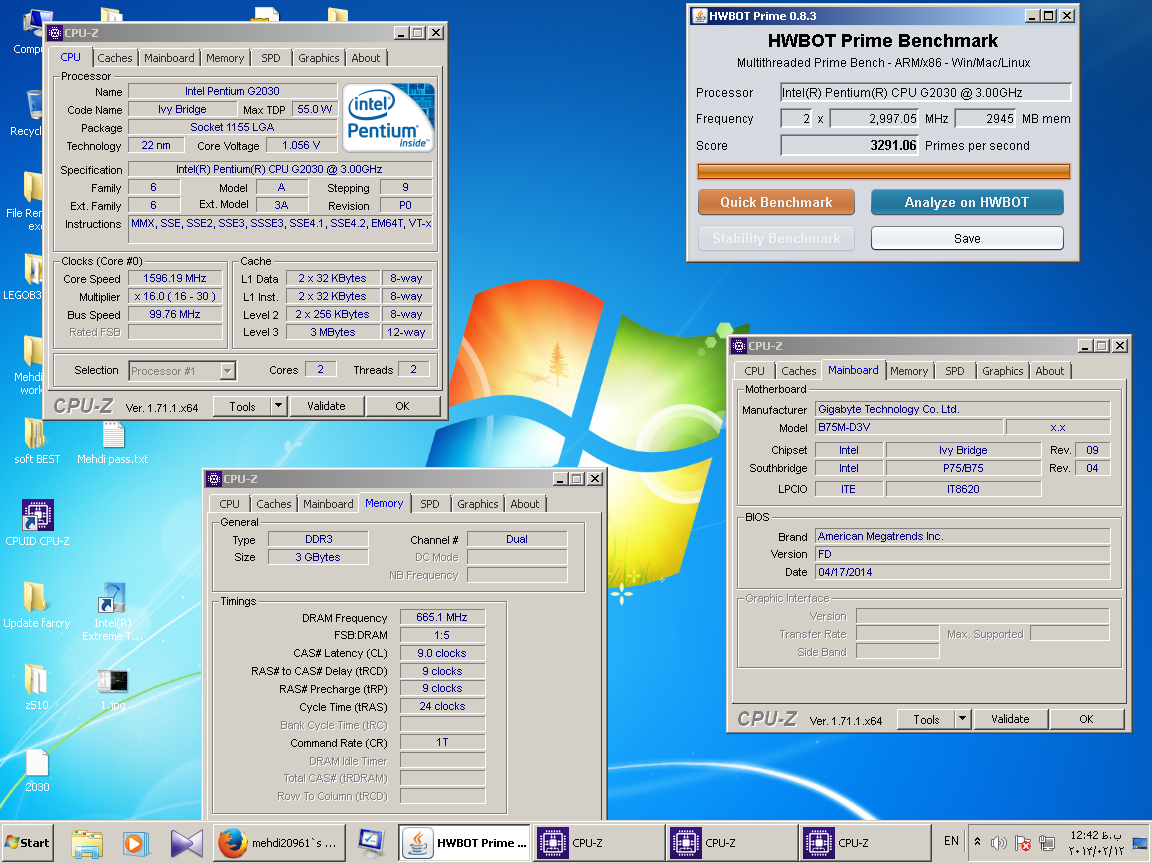This screenshot has width=1152, height=864.
Task: Click Analyze on HWBOT button
Action: pyautogui.click(x=967, y=202)
